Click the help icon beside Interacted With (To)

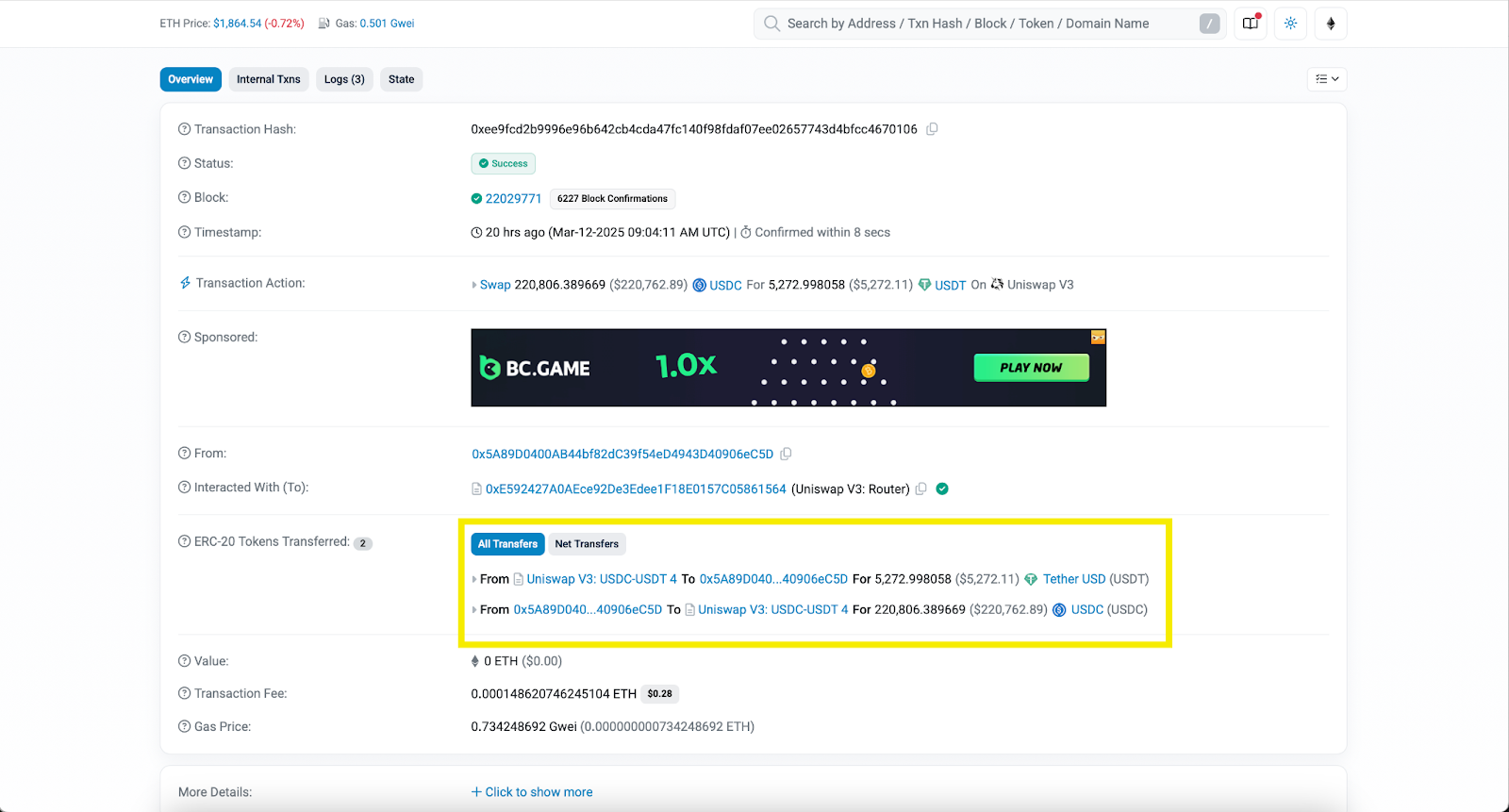coord(184,488)
